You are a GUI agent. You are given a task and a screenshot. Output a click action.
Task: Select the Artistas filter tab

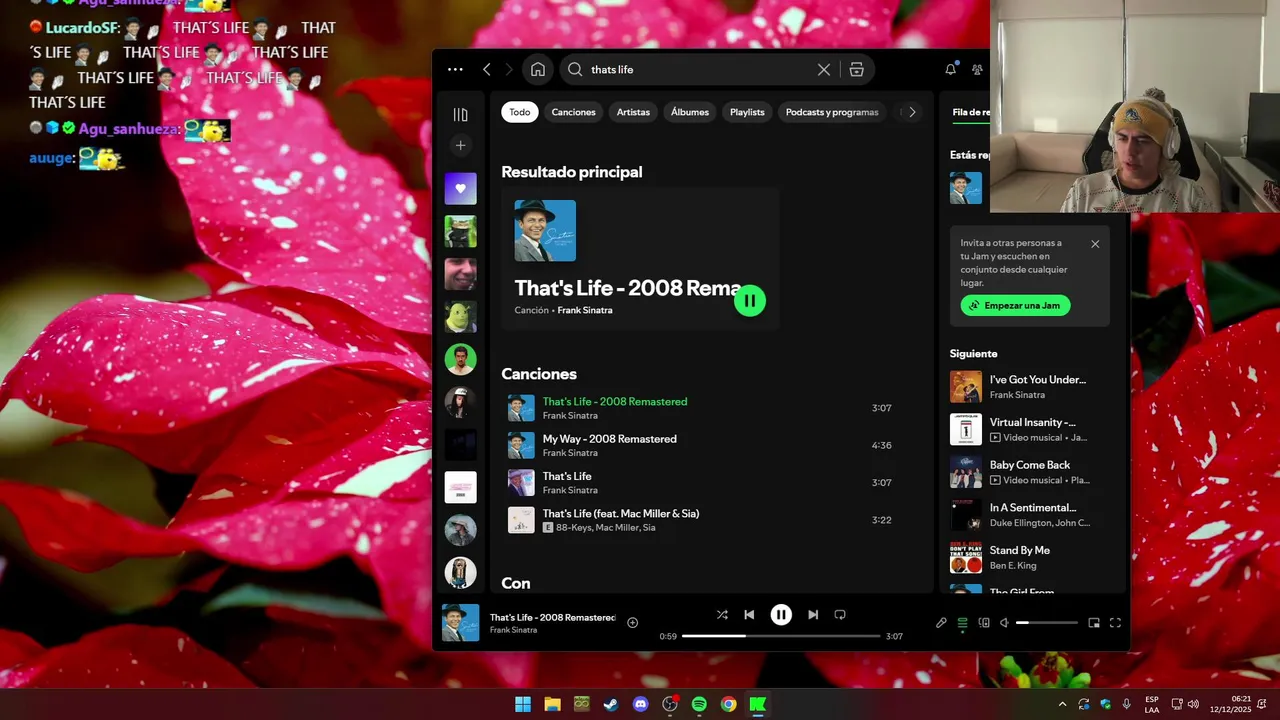pos(633,112)
